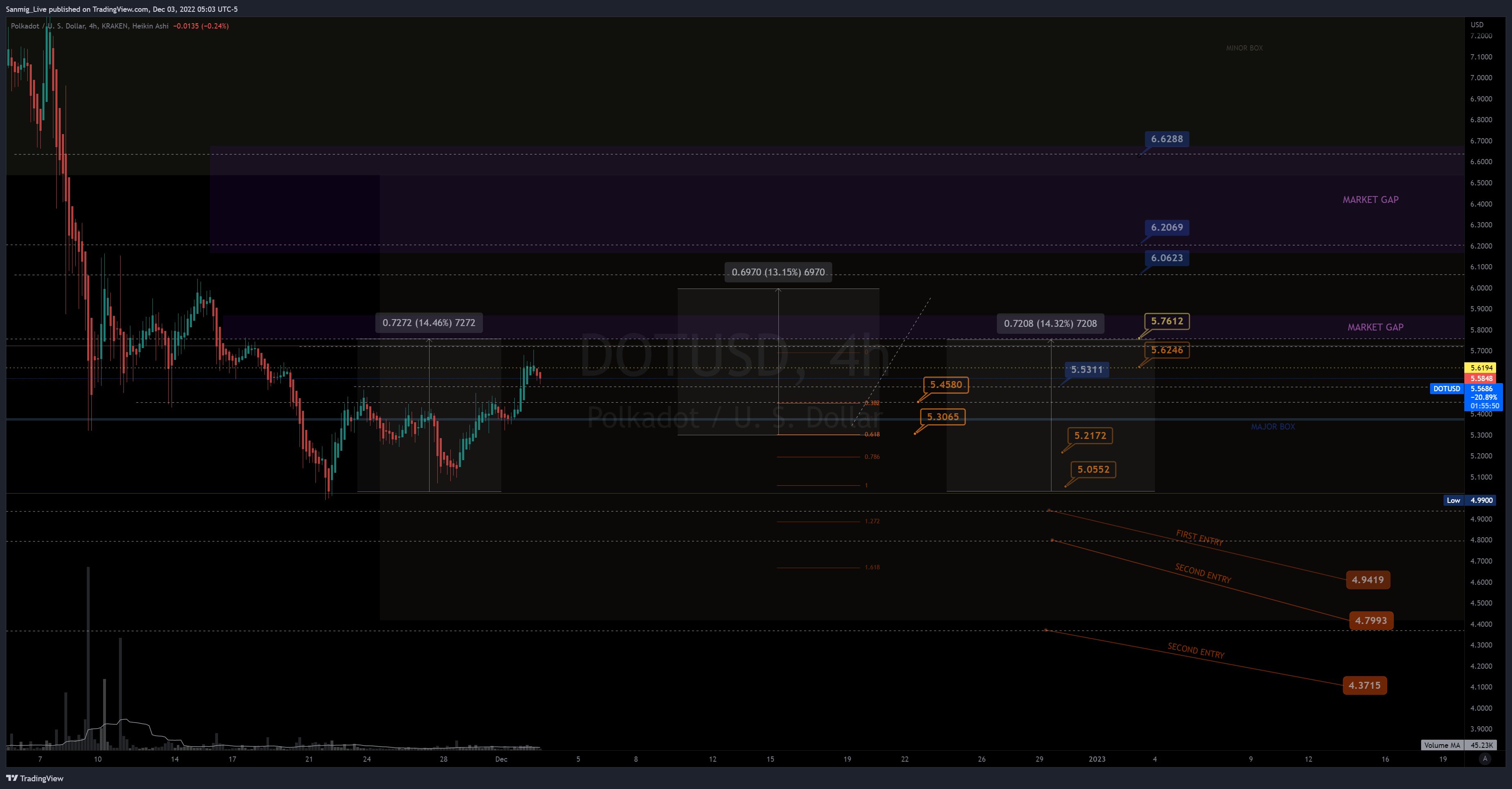This screenshot has height=789, width=1512.
Task: Click the 5.4580 orange price label
Action: [x=946, y=385]
